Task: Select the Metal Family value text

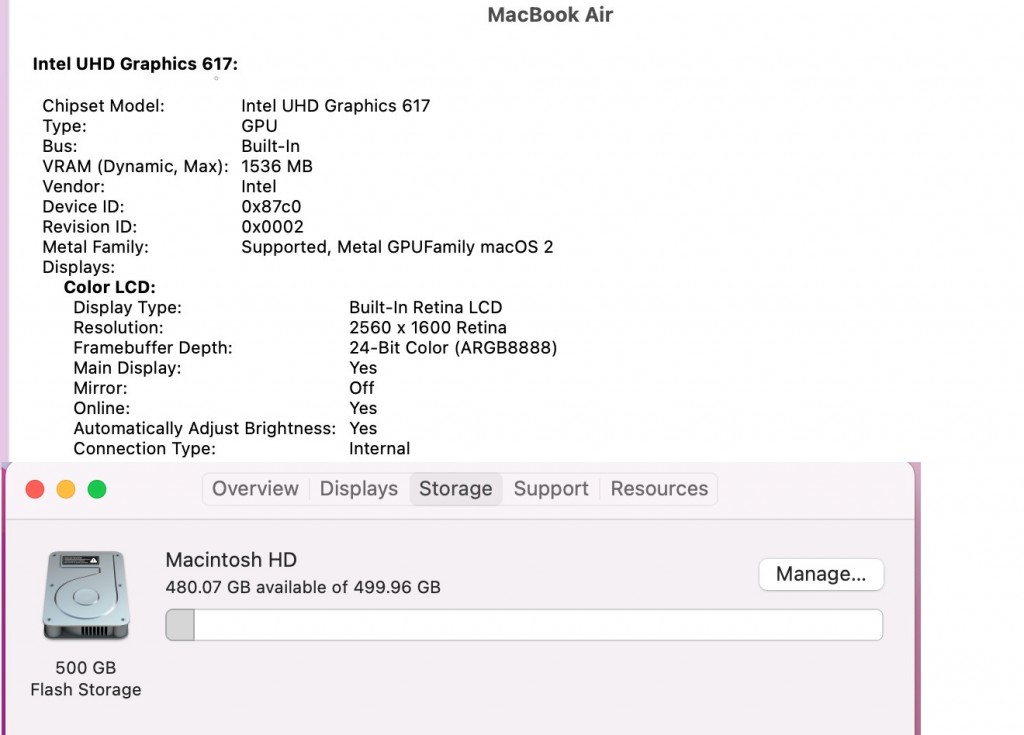Action: (x=397, y=247)
